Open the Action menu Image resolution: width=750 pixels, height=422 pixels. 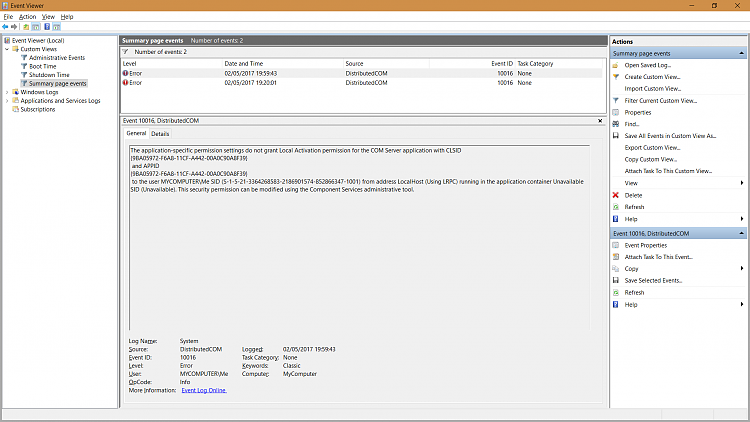tap(27, 17)
